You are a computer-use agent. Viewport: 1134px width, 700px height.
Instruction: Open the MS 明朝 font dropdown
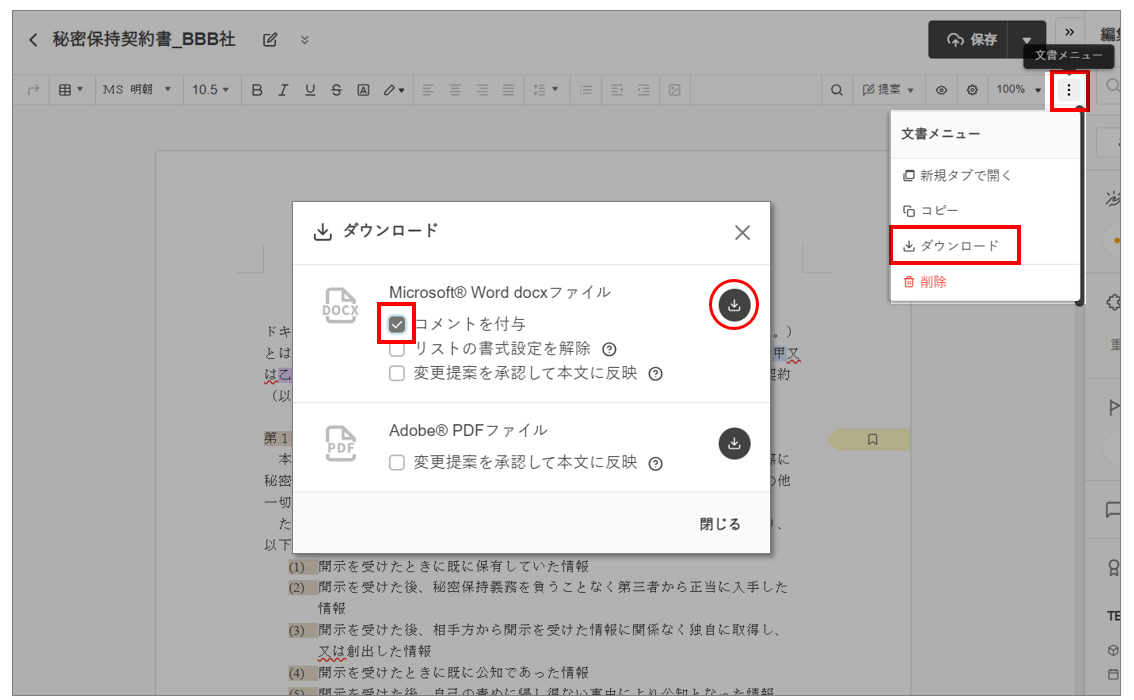[x=137, y=90]
